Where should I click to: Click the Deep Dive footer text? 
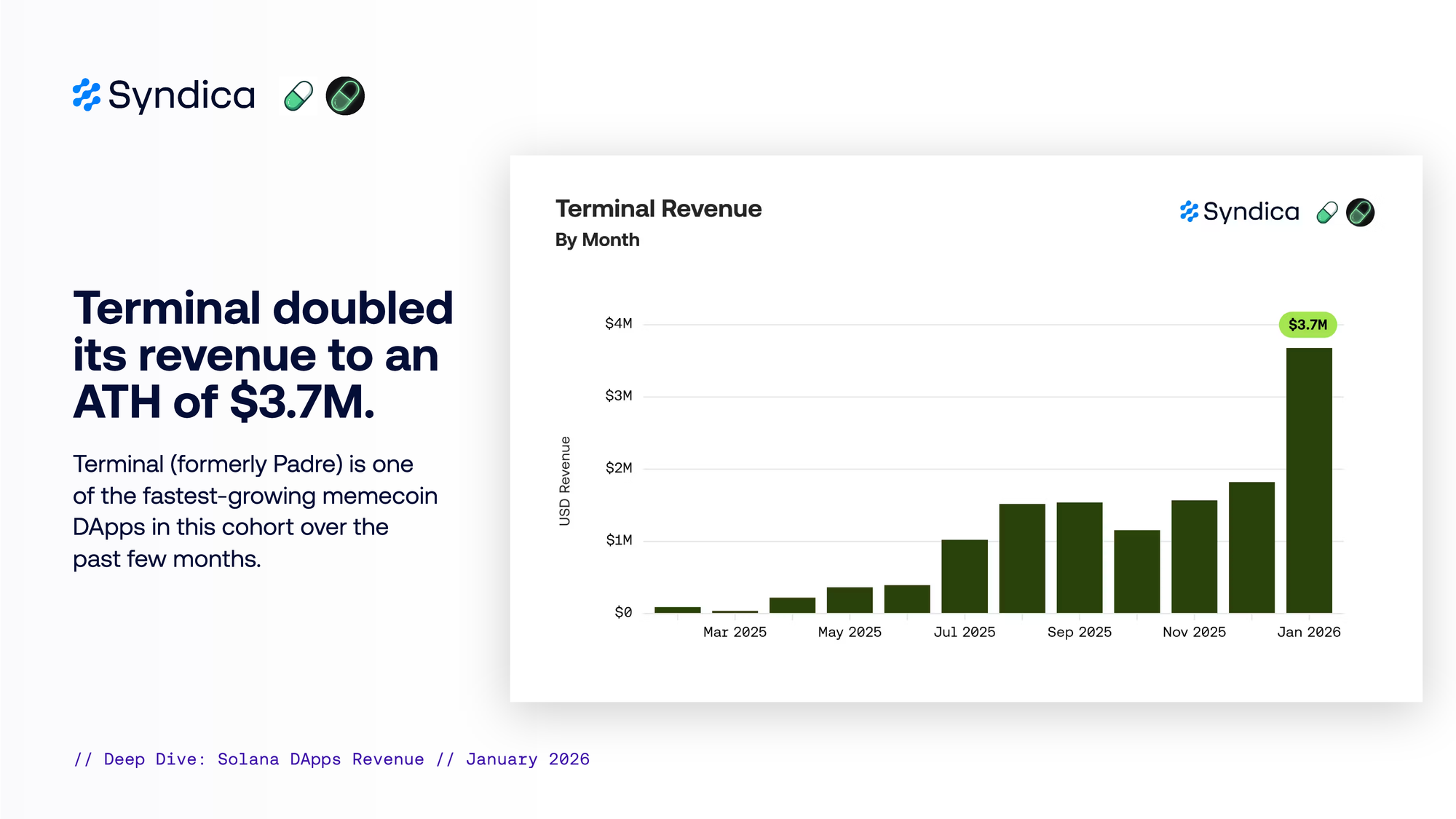pos(331,759)
